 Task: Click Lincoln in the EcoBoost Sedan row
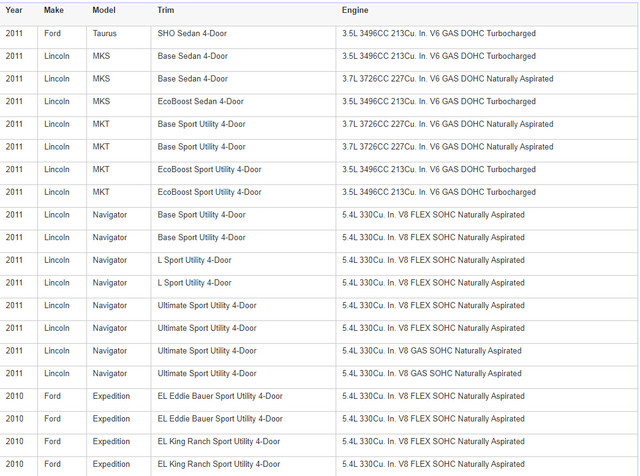coord(57,101)
